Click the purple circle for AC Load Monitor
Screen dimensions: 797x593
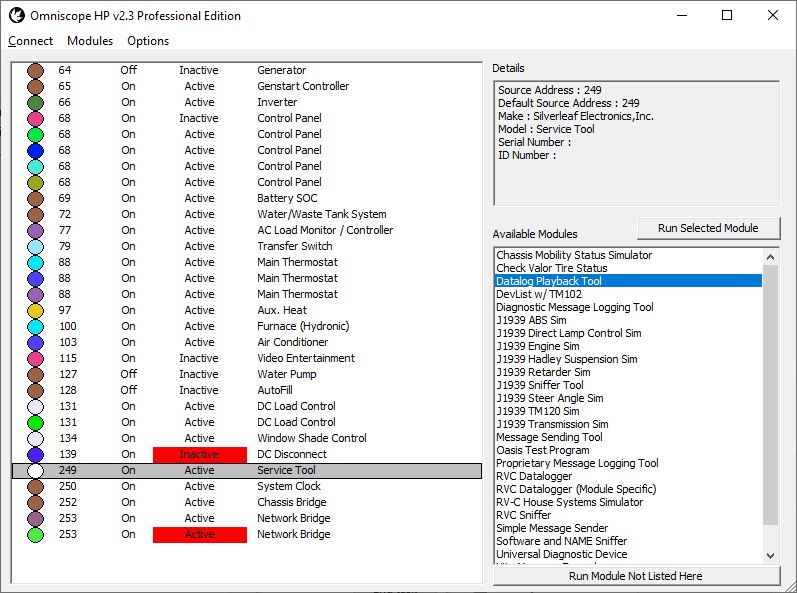36,231
